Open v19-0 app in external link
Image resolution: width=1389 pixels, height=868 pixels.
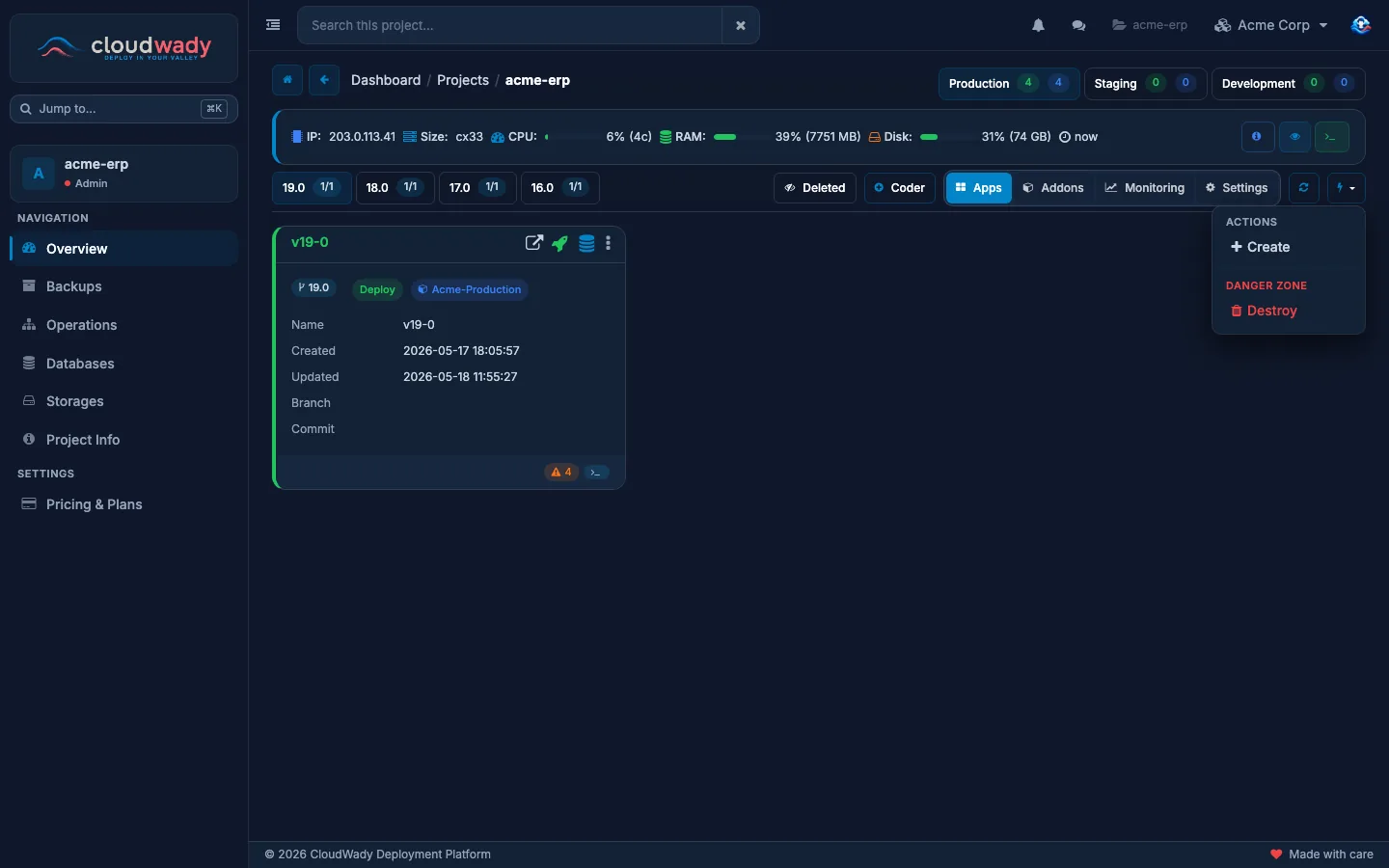click(x=533, y=243)
